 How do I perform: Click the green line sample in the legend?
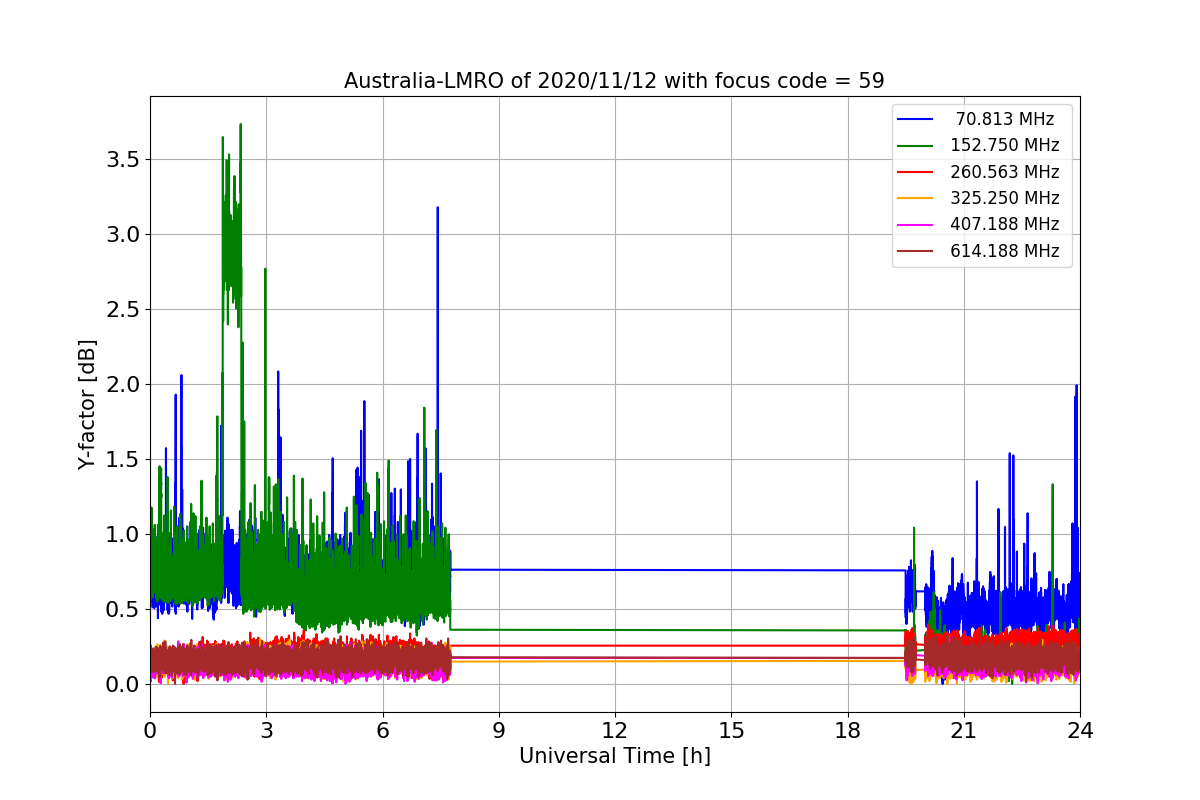[915, 146]
